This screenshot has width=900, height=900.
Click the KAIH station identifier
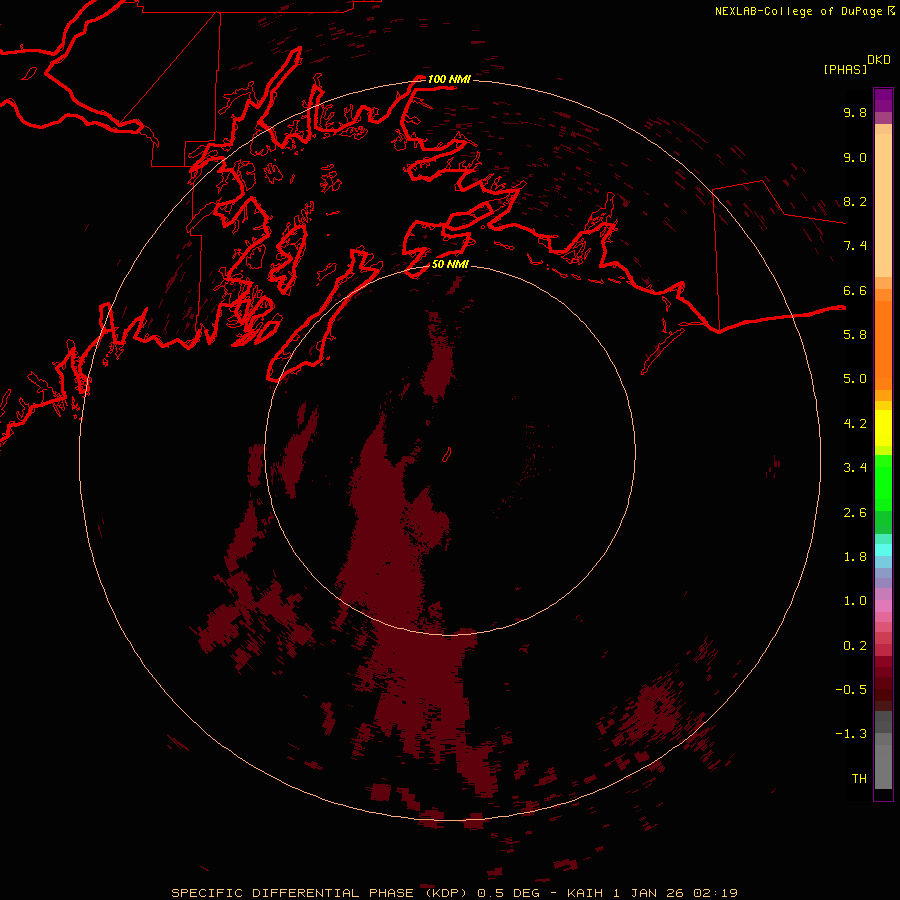coord(585,893)
